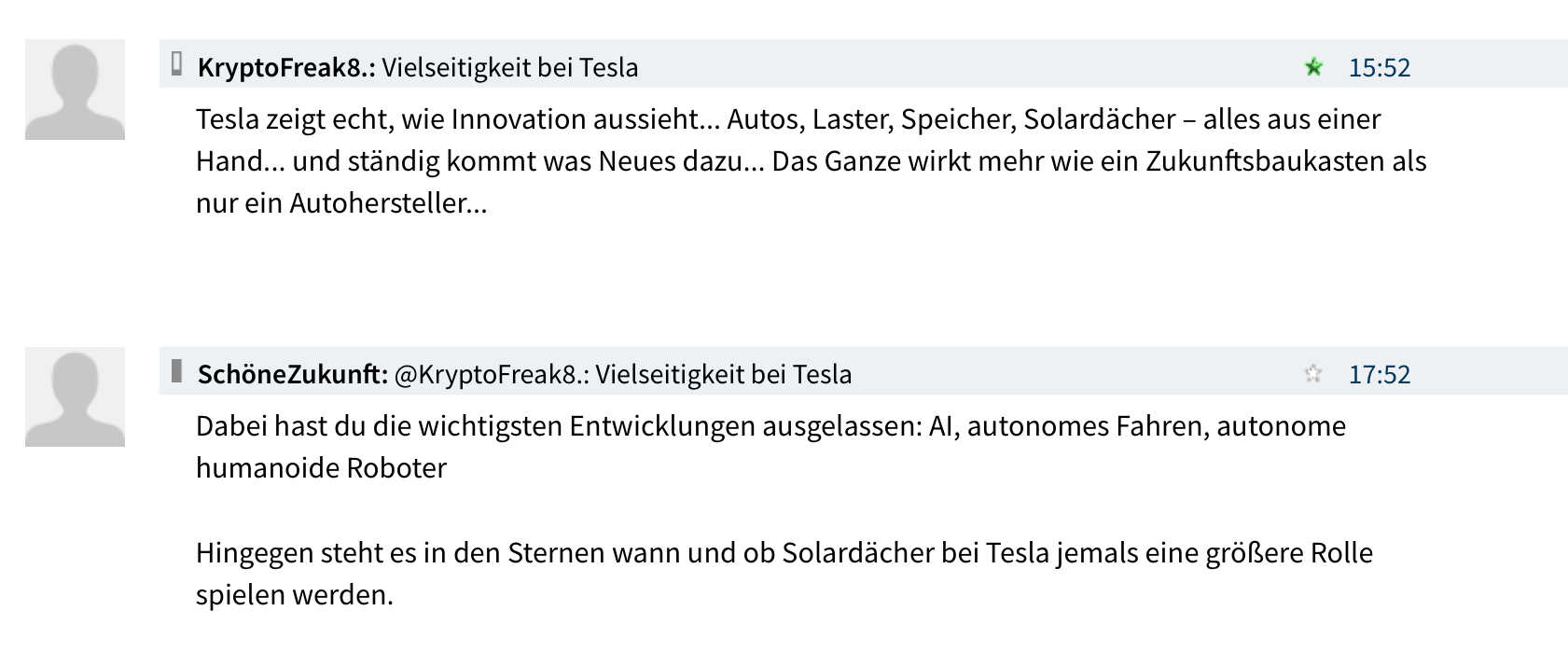Screen dimensions: 1568x652
Task: Click "spielen werden." at the reply's end
Action: [294, 595]
